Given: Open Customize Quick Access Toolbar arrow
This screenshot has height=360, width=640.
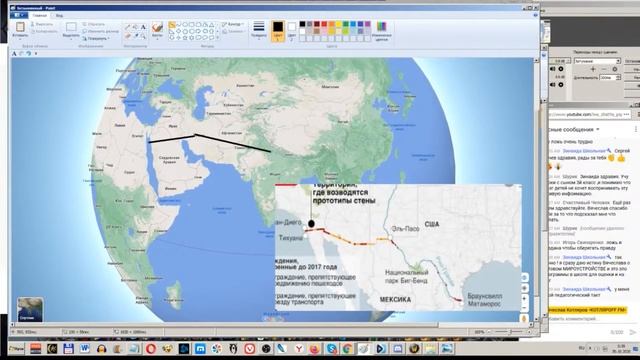Looking at the screenshot, I should 36,53.
